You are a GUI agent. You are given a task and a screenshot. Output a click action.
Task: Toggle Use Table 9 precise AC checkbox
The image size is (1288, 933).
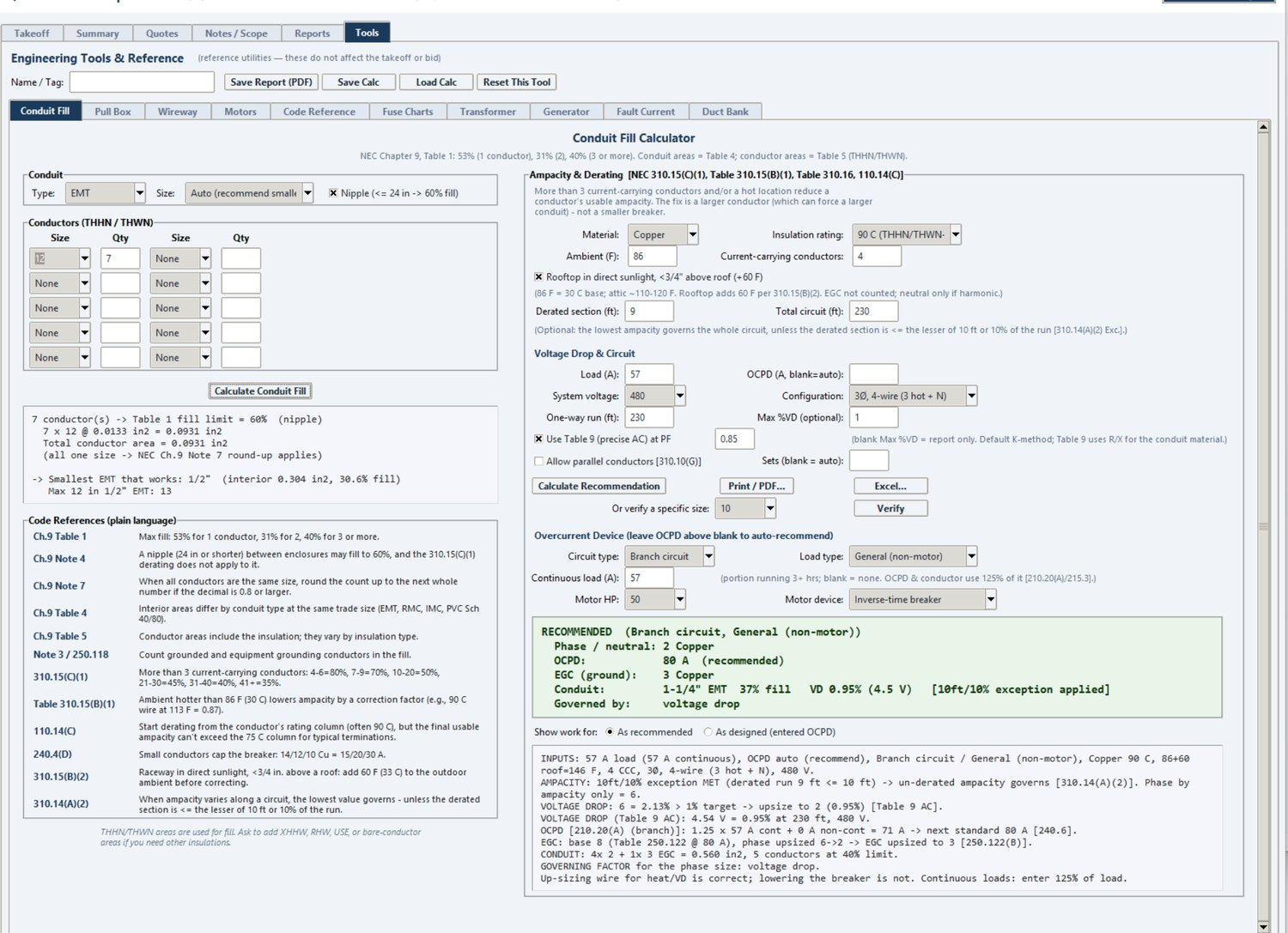pos(538,439)
